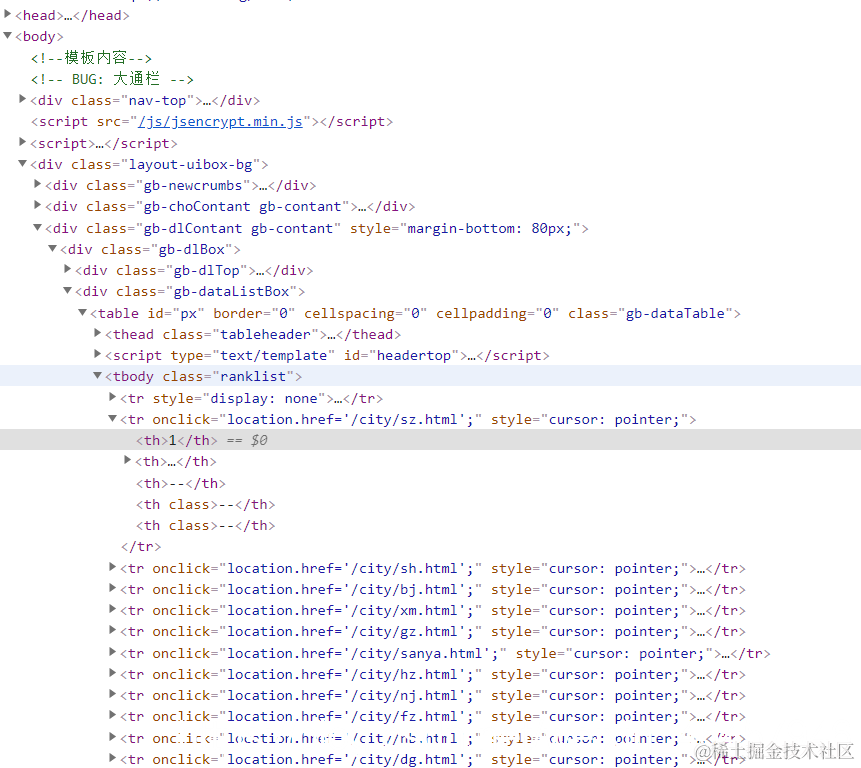
Task: Click the location.href='/city/sz.html' onclick value
Action: tap(350, 419)
